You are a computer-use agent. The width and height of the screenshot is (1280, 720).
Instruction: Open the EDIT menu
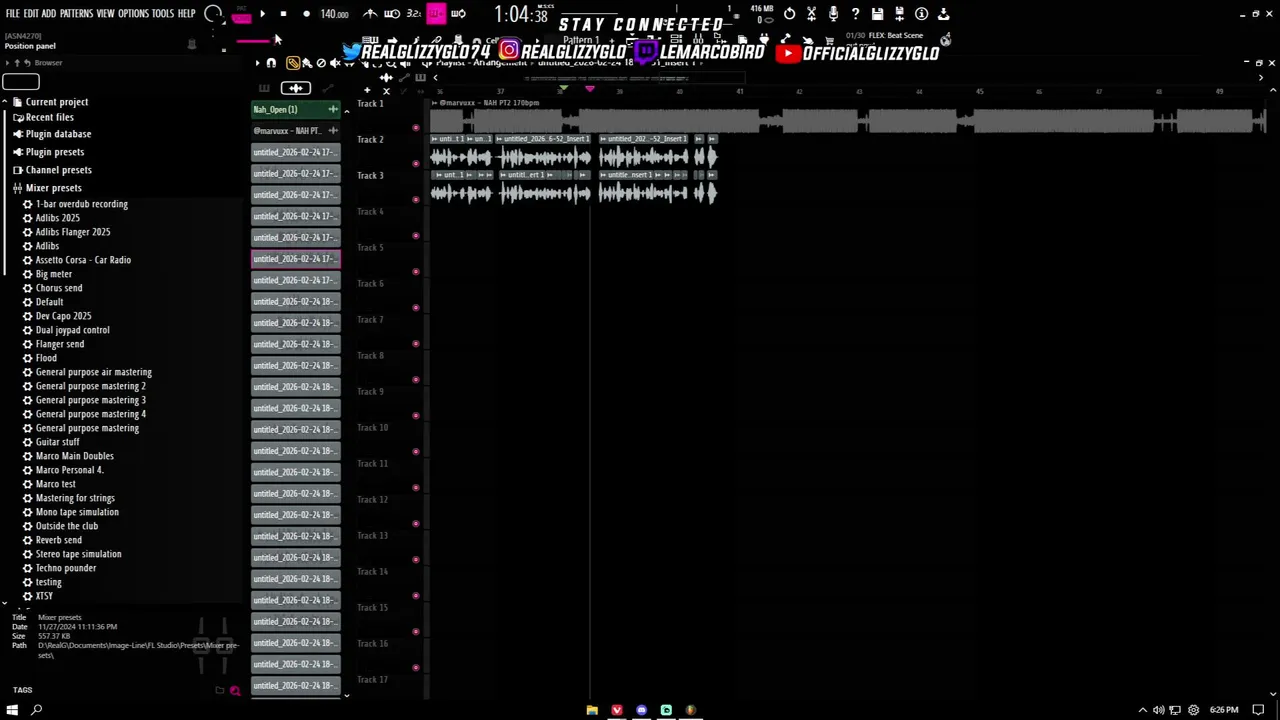(x=31, y=14)
